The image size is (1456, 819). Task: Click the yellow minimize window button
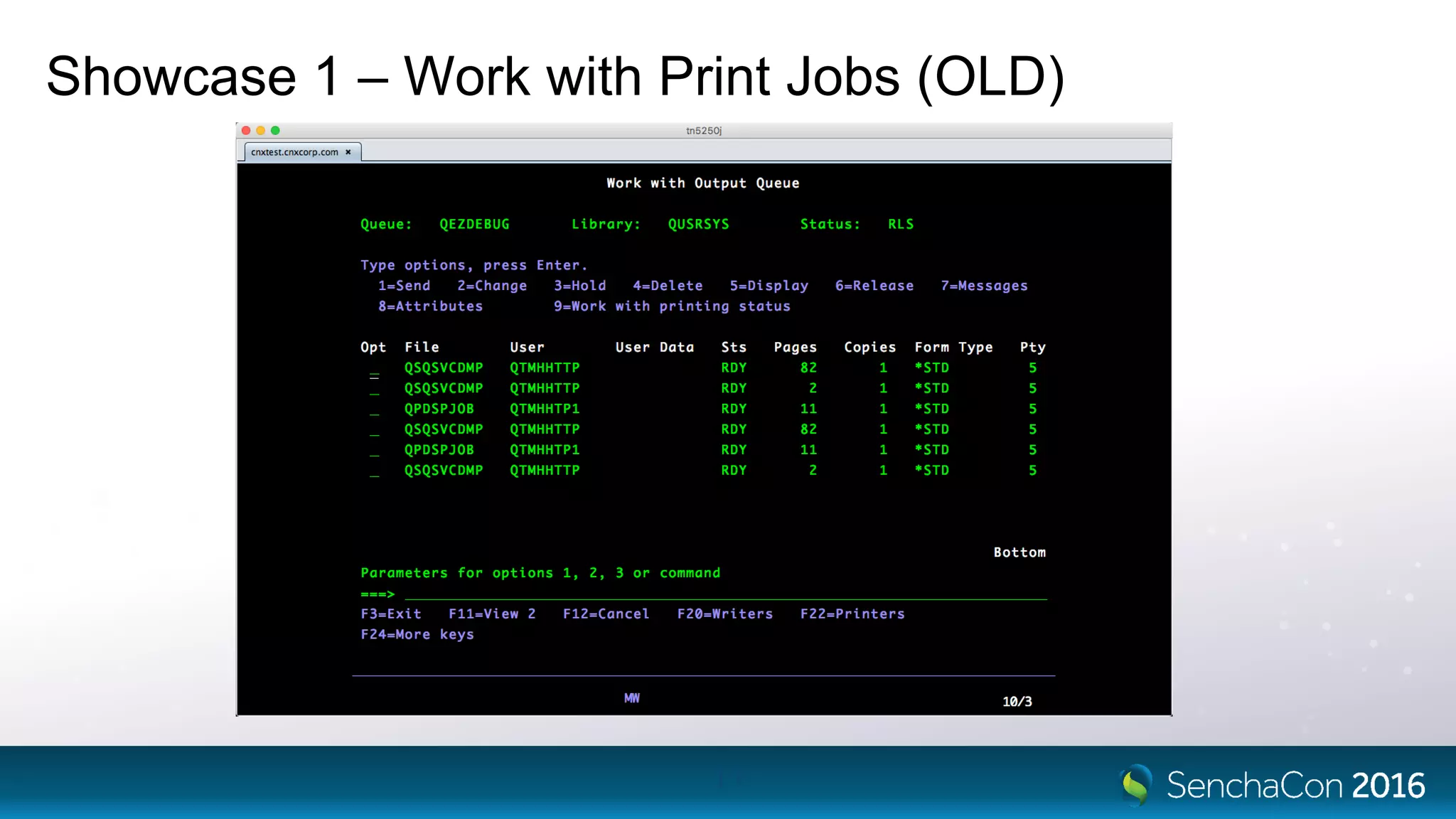pos(261,130)
